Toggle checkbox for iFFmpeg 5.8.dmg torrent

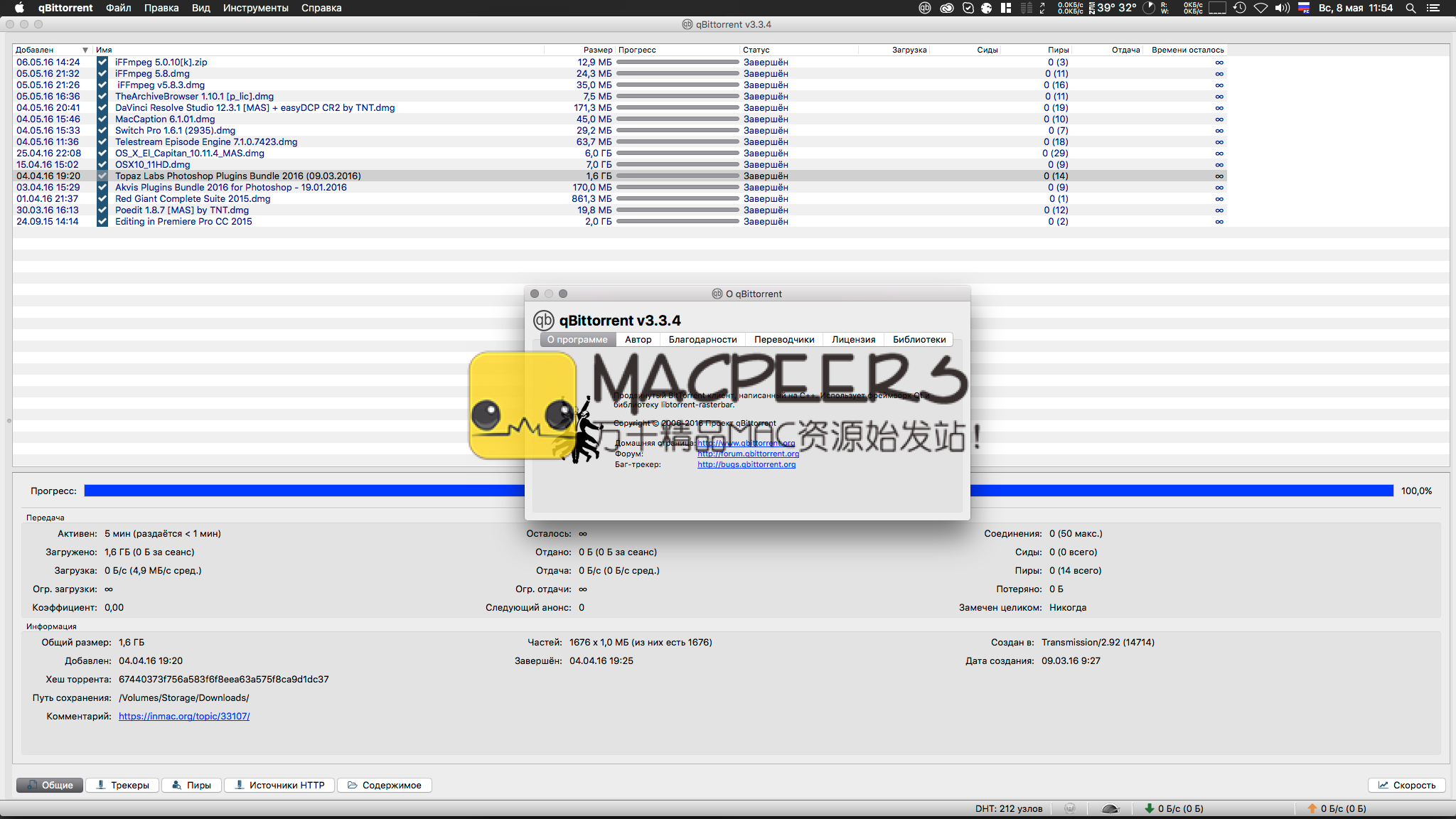point(102,73)
